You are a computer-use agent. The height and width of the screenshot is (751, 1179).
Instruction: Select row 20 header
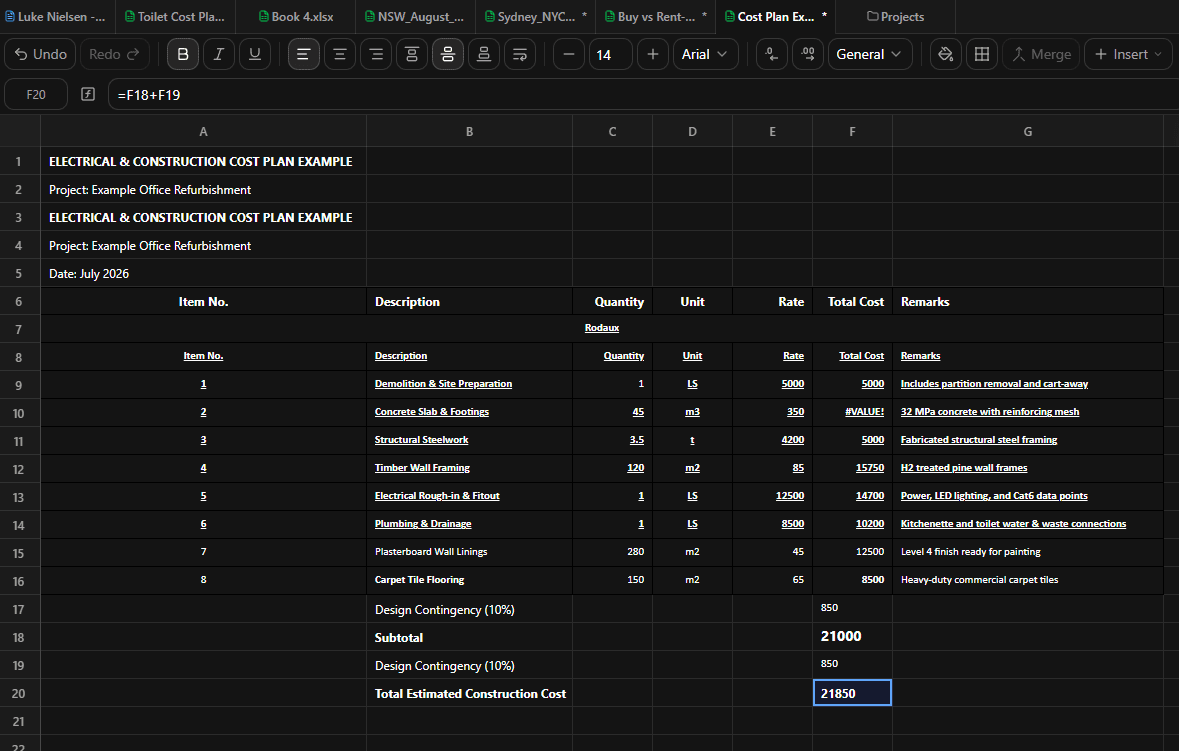(19, 694)
